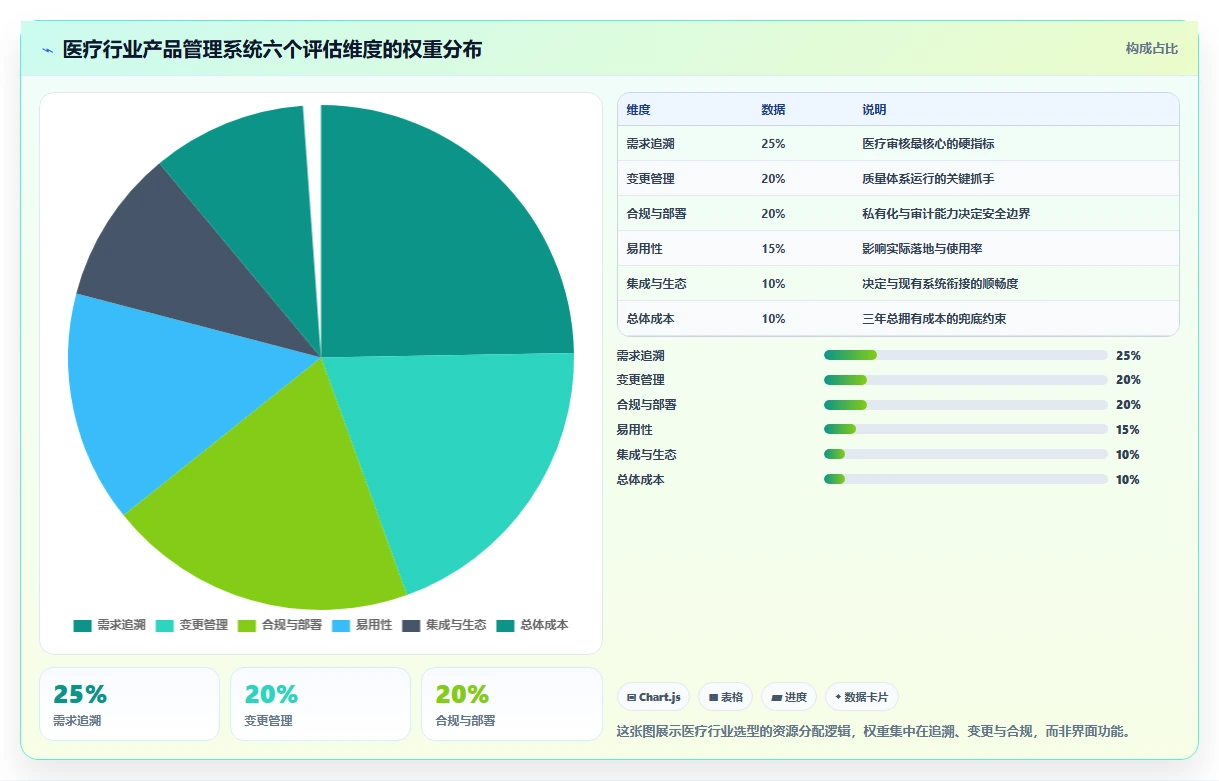Click description 影响实际落地与使用率
Screen dimensions: 1219x781
point(922,249)
